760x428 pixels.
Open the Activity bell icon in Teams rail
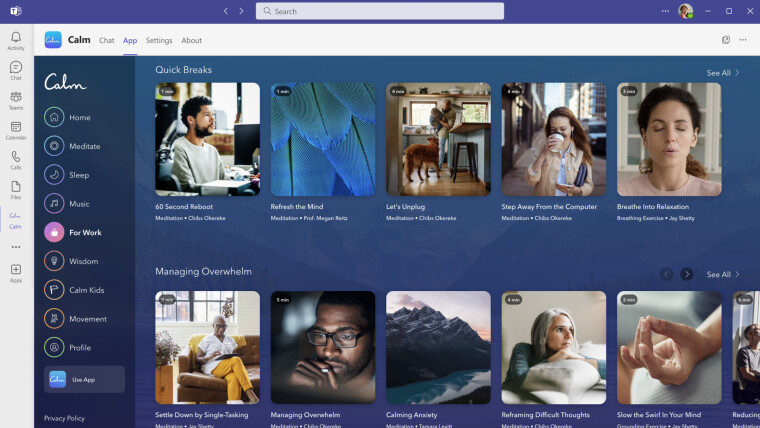[x=16, y=37]
